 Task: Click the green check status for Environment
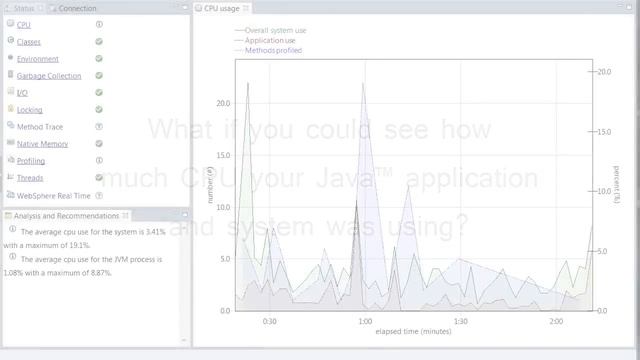click(99, 59)
